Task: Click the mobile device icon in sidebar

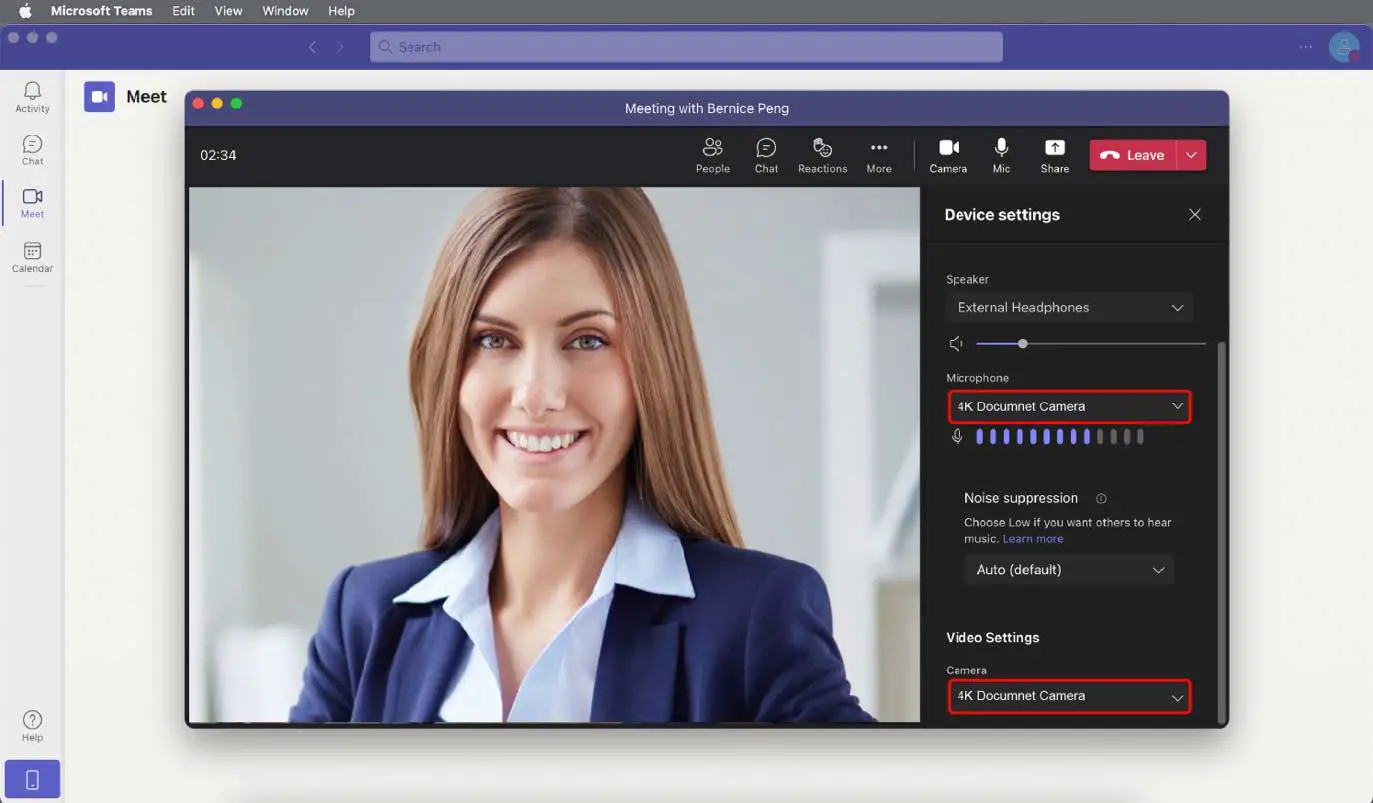Action: tap(32, 779)
